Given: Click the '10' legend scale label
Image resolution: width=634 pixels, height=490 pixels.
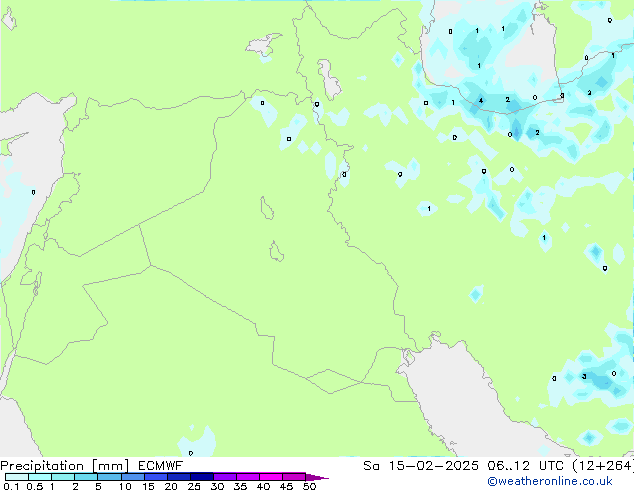Looking at the screenshot, I should [x=125, y=486].
